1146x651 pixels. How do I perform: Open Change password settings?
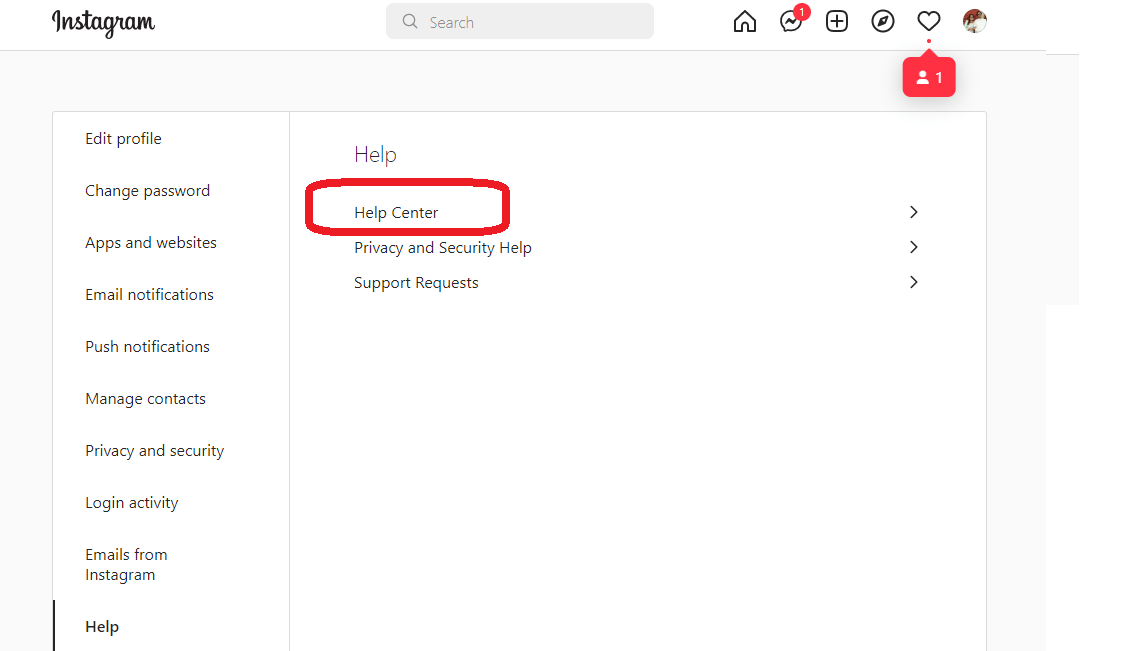coord(148,191)
